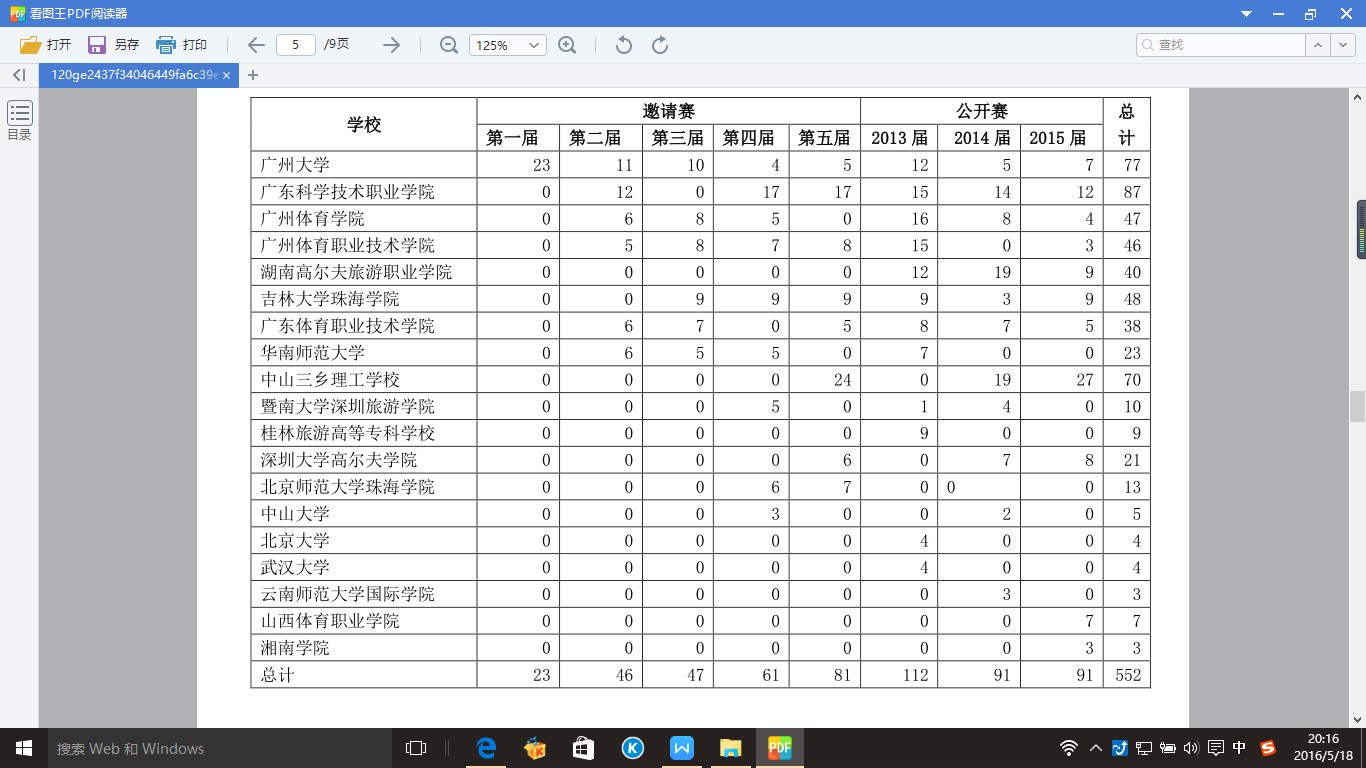Select the 湖南高尔夫旅游职业学院 row label
The image size is (1366, 768).
coord(356,272)
